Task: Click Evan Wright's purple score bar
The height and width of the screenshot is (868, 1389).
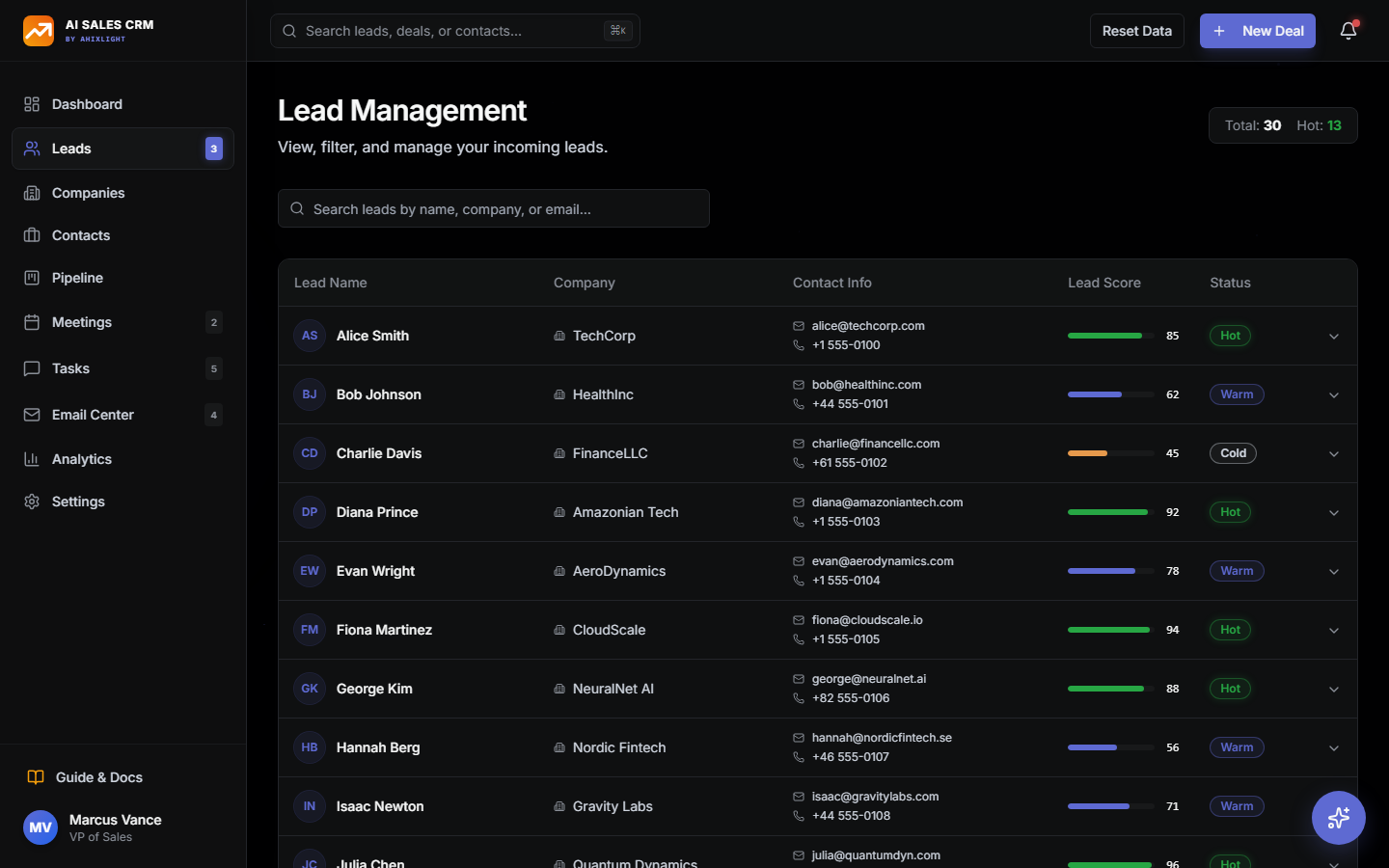Action: pyautogui.click(x=1111, y=571)
